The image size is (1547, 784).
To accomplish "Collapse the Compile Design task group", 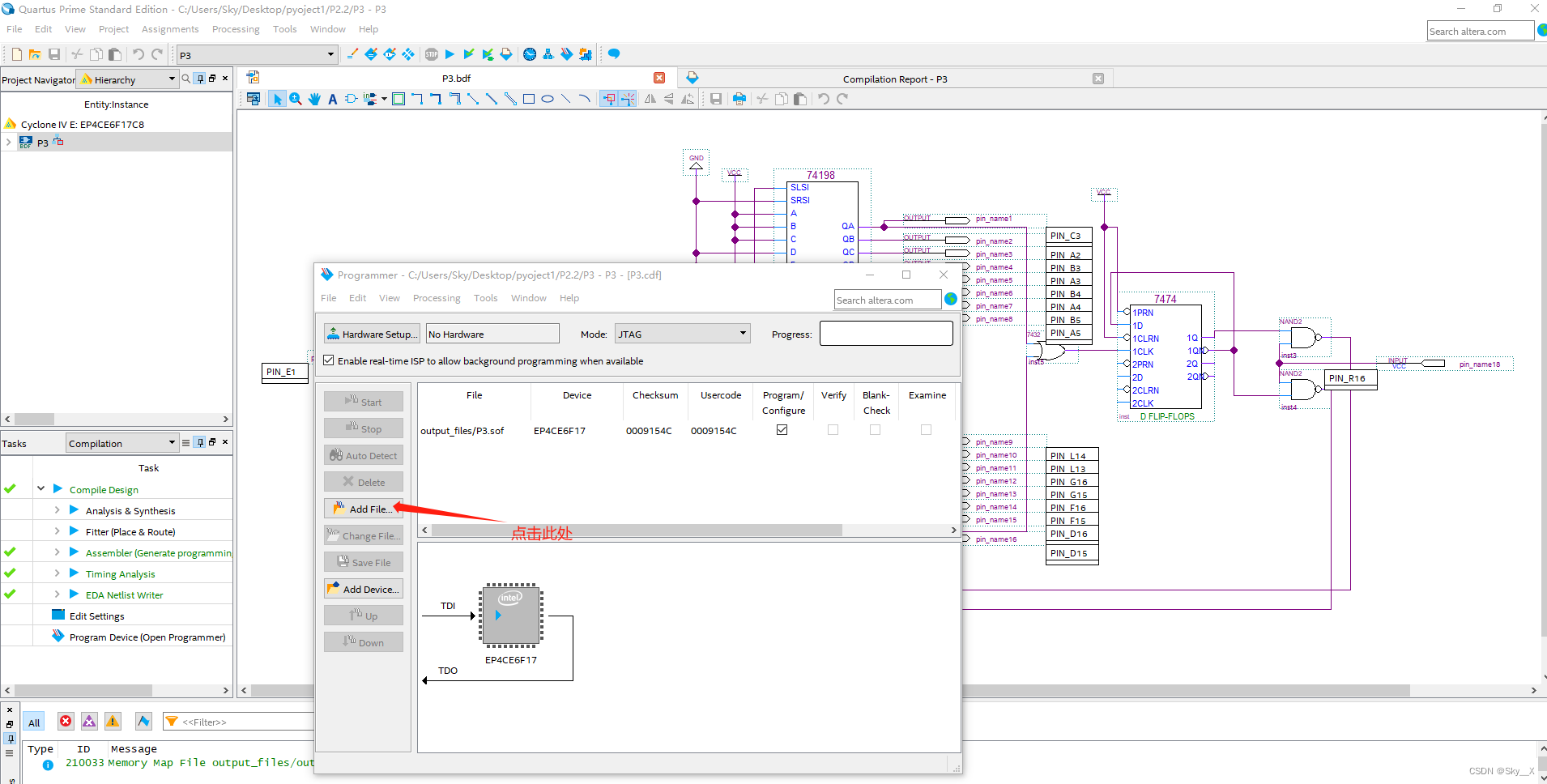I will tap(41, 488).
